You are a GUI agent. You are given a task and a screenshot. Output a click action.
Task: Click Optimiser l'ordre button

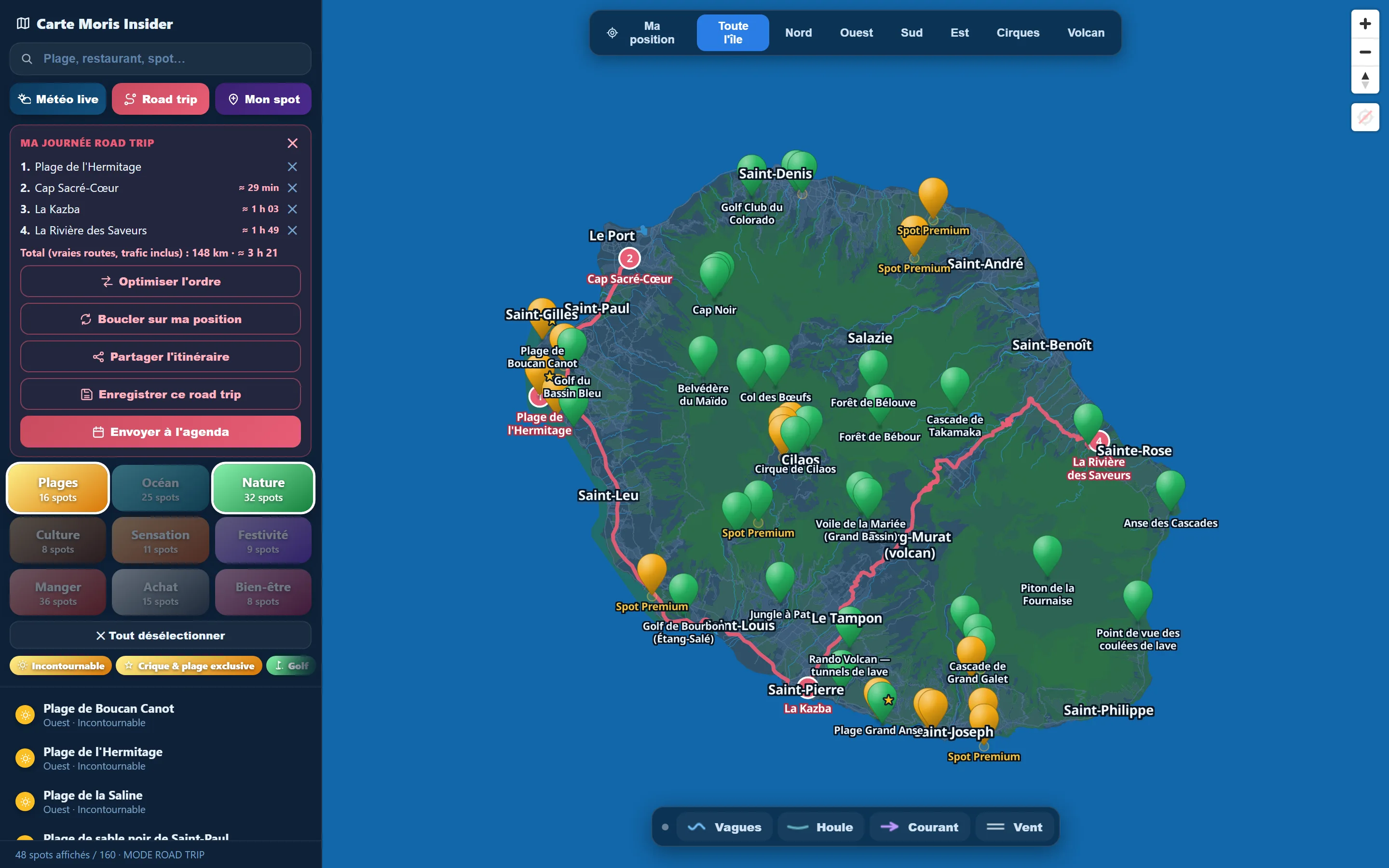(161, 281)
